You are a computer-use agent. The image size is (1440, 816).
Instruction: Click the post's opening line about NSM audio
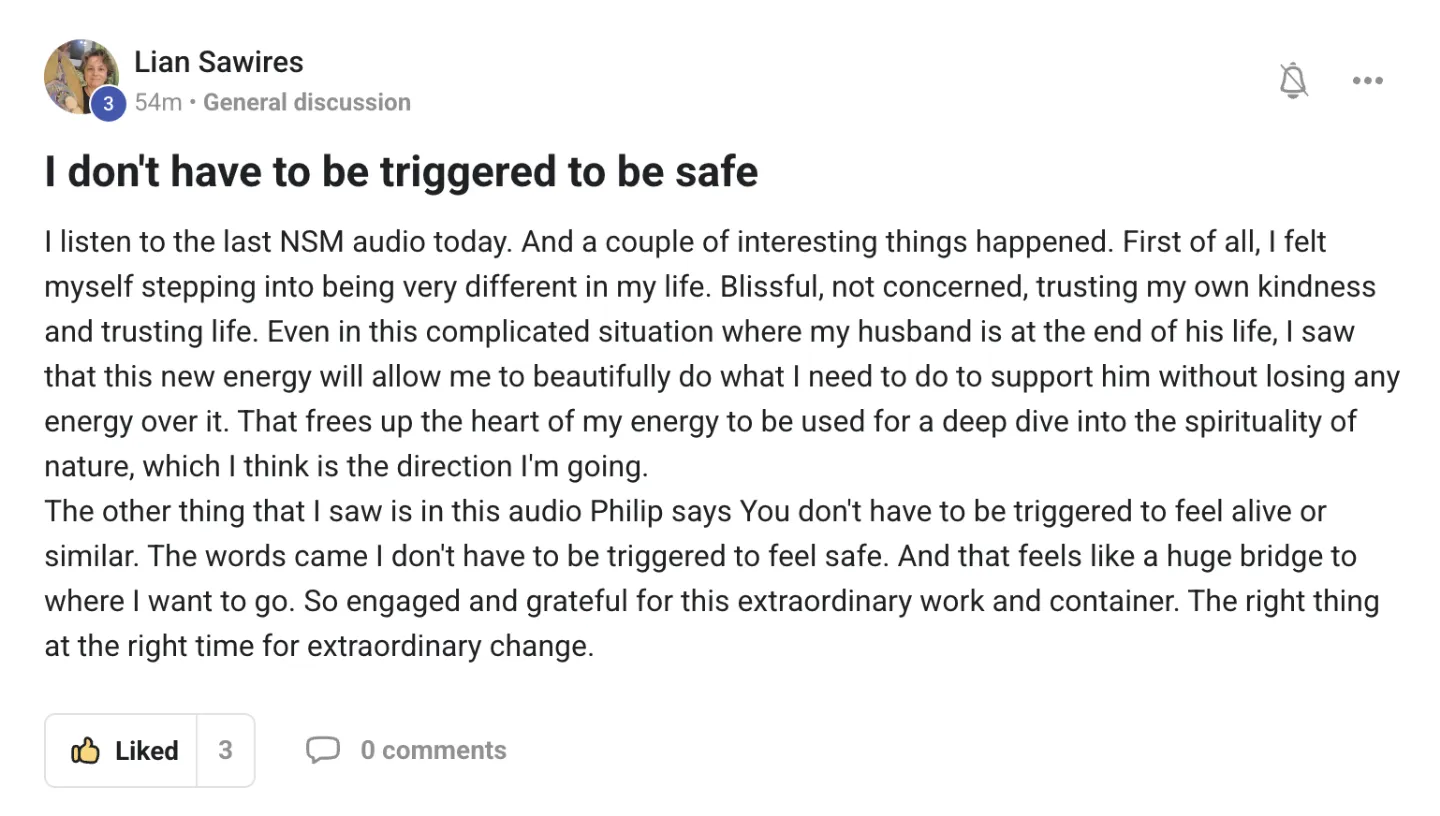tap(280, 242)
